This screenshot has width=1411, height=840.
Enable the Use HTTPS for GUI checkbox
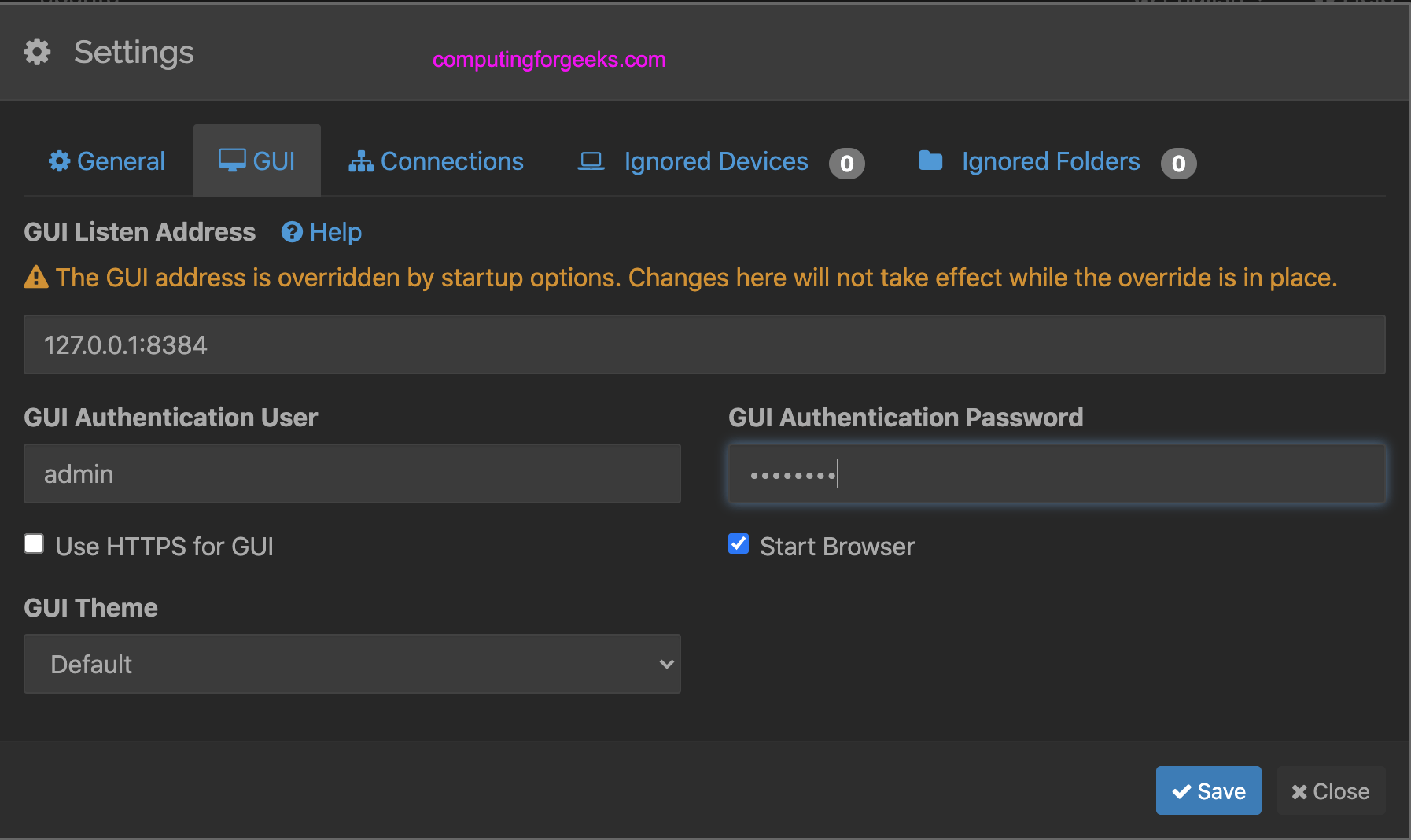point(34,543)
